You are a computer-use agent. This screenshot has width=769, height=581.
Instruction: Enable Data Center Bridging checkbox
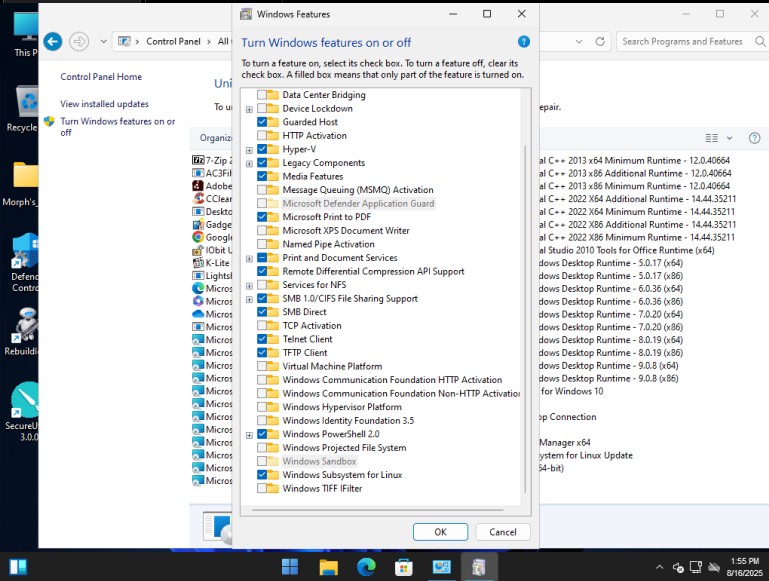pos(262,95)
